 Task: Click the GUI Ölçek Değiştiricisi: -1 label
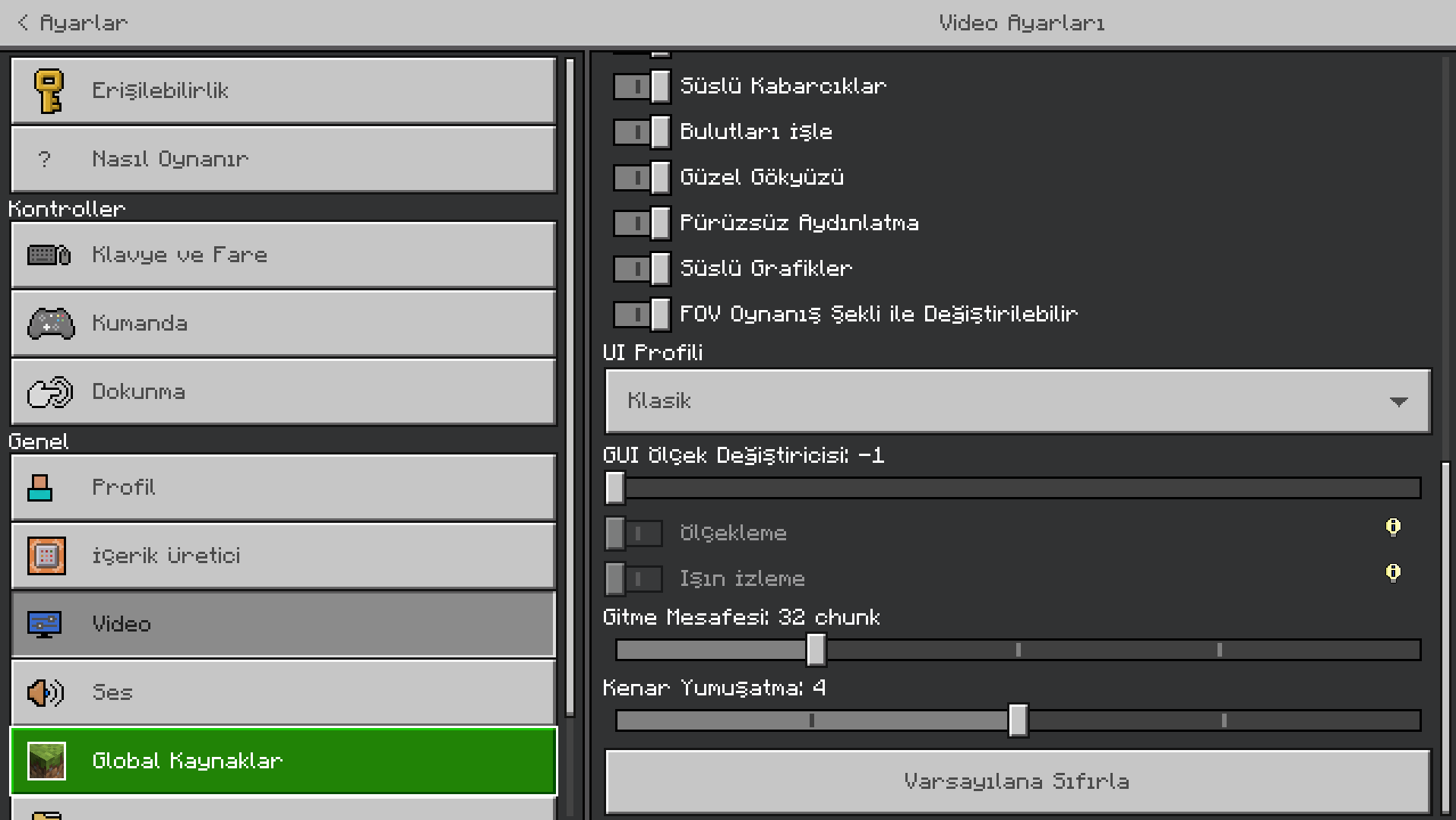[744, 455]
